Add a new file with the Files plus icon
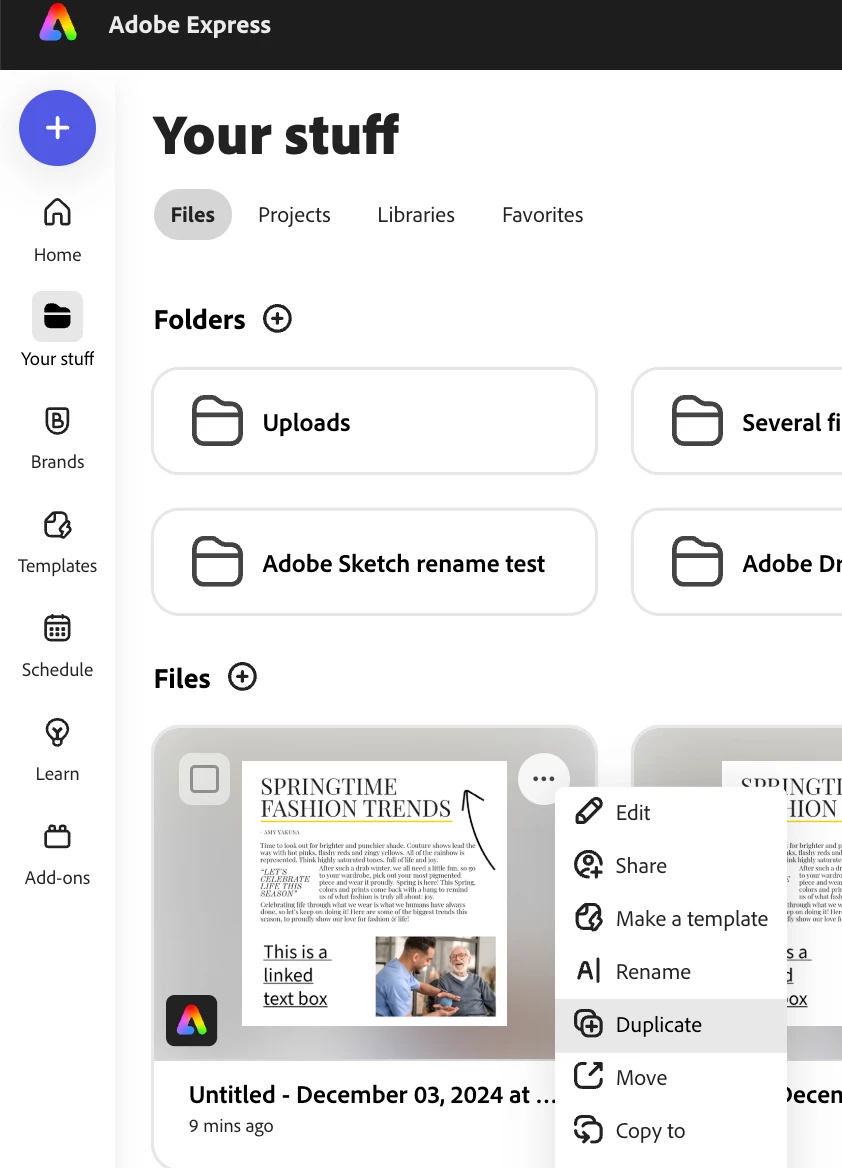 click(242, 677)
